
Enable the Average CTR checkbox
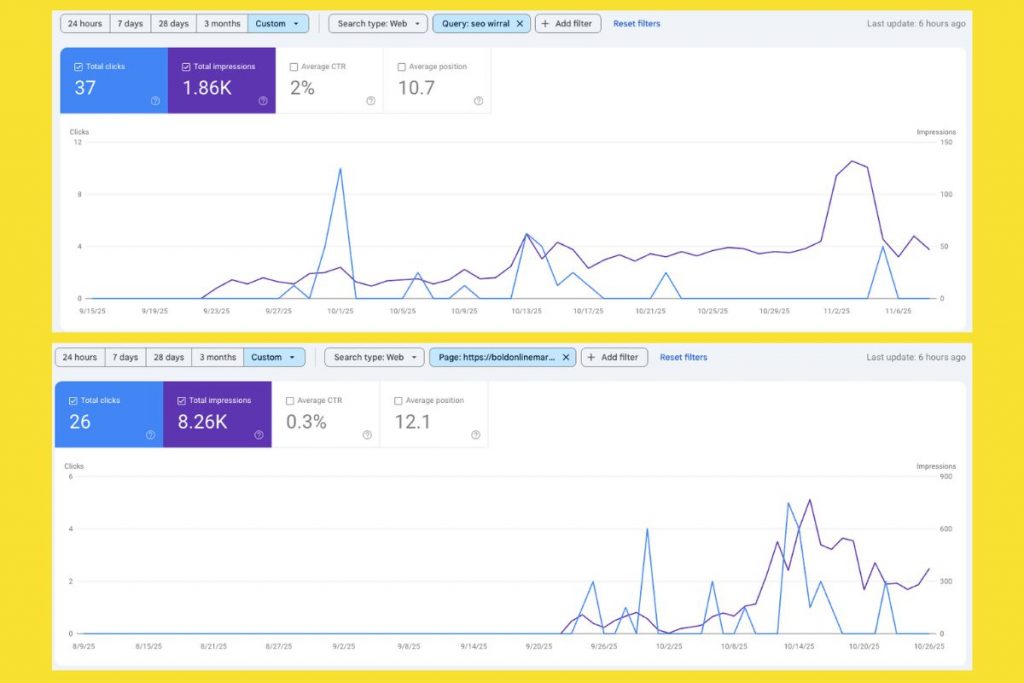point(294,65)
